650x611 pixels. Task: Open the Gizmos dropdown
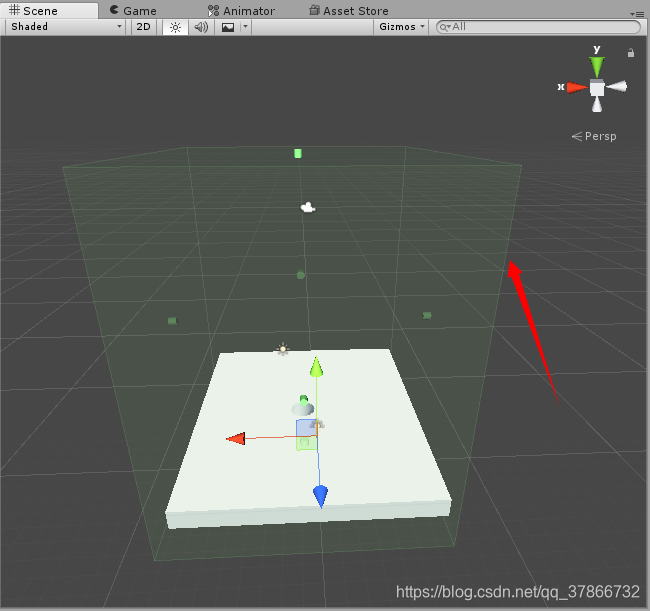click(401, 27)
